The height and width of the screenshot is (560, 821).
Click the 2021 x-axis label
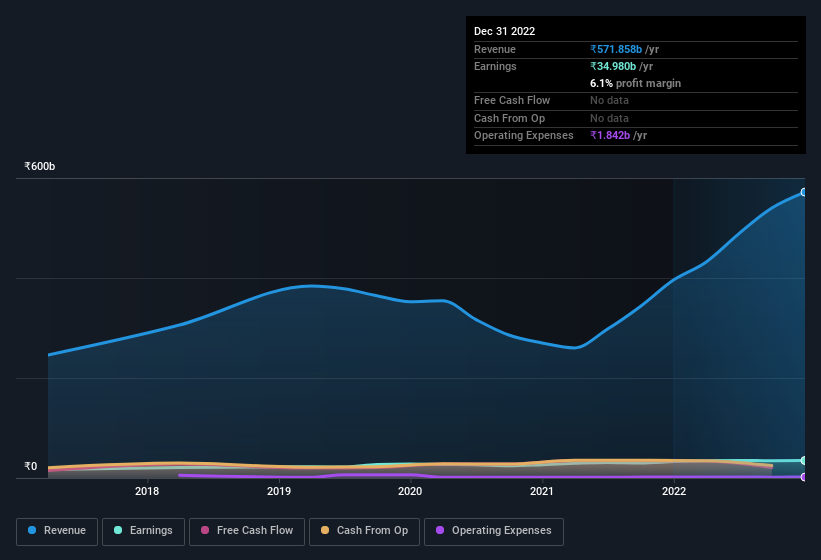[x=542, y=491]
